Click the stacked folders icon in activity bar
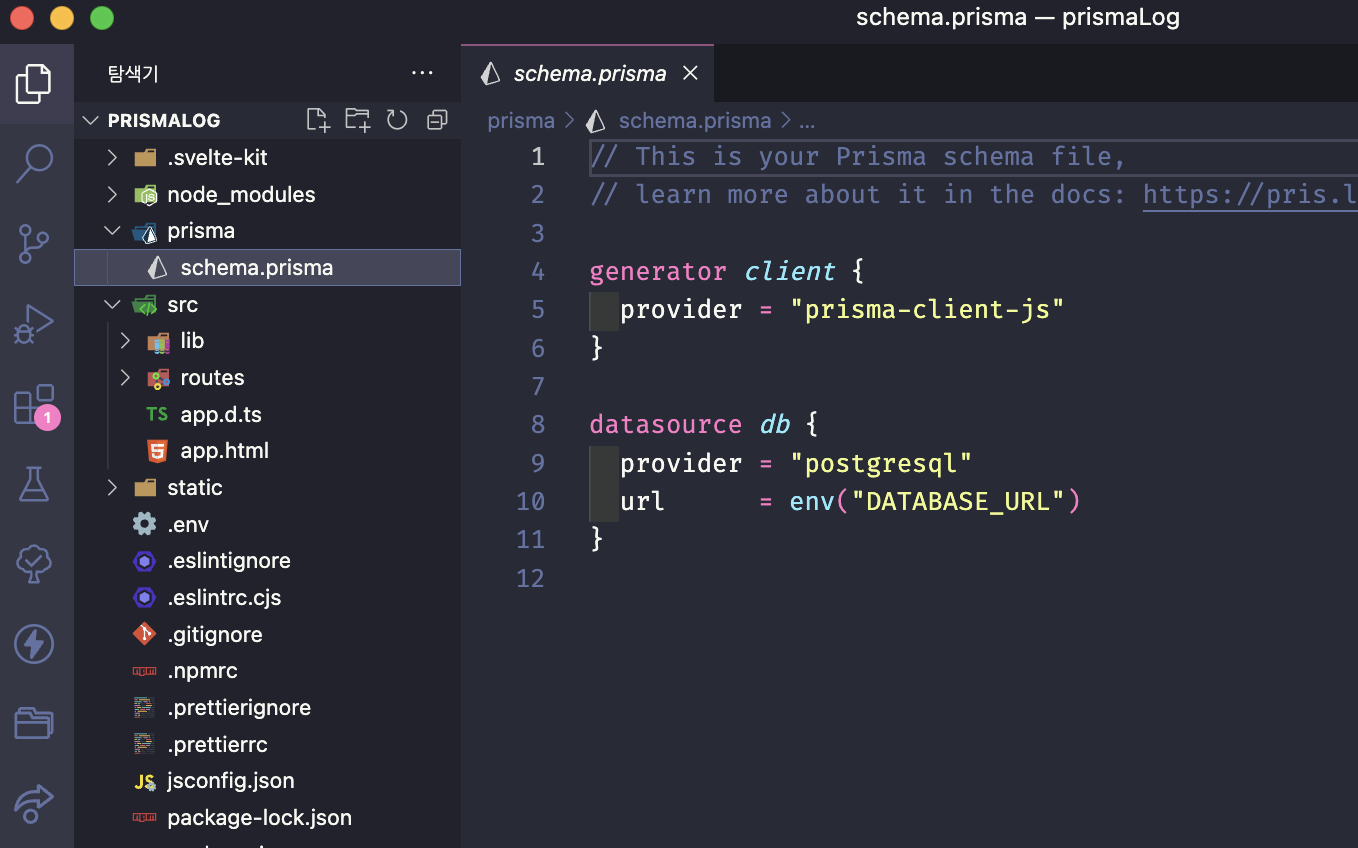 pos(34,723)
